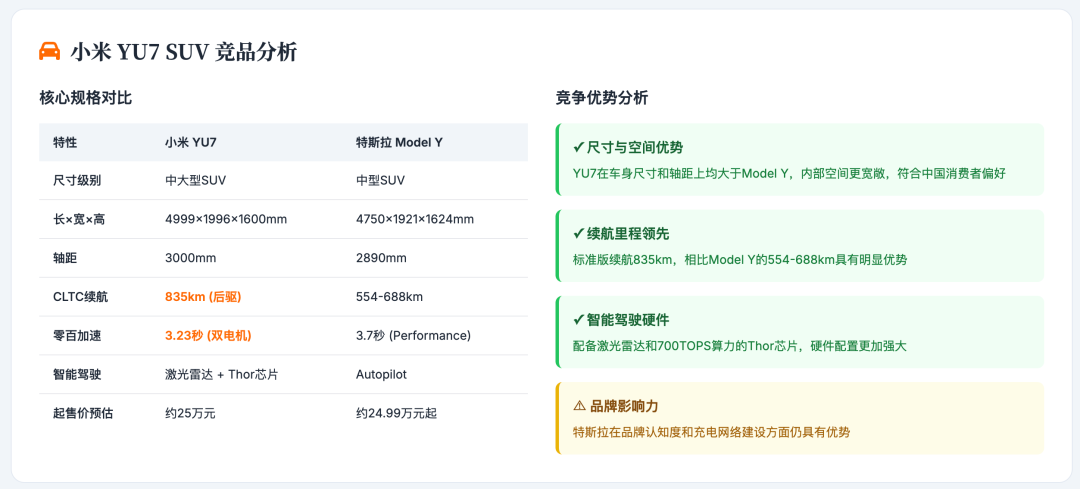The height and width of the screenshot is (489, 1080).
Task: Click the 特性 column header
Action: pyautogui.click(x=65, y=143)
